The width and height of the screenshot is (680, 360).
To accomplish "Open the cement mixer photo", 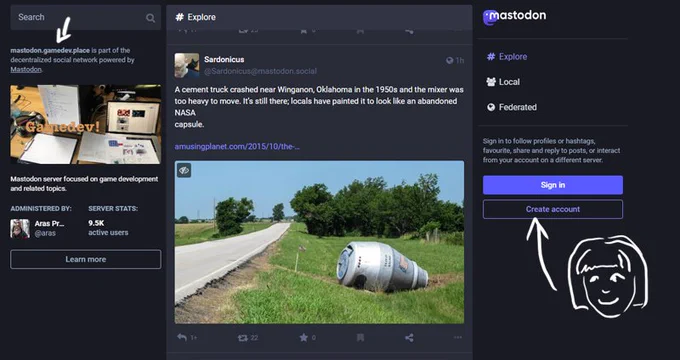I will [x=319, y=242].
